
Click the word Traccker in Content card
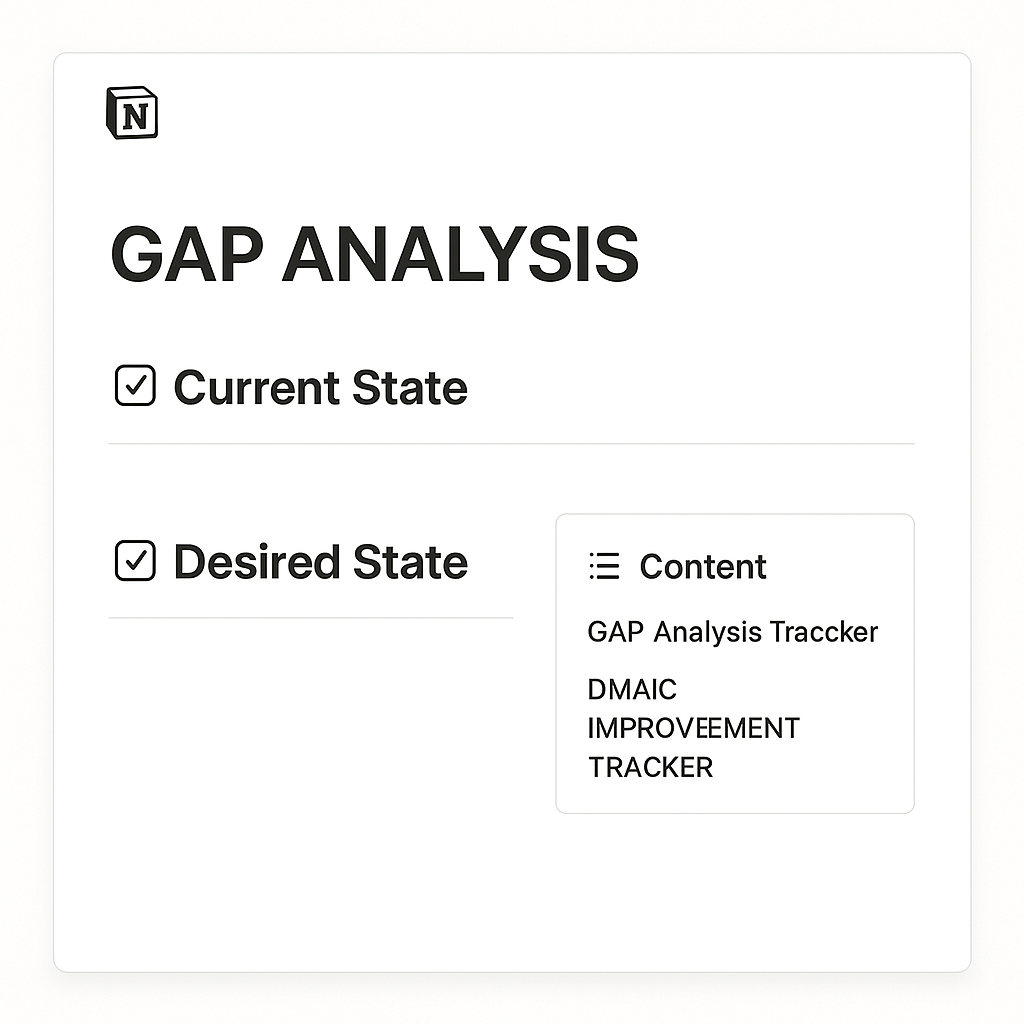coord(823,632)
